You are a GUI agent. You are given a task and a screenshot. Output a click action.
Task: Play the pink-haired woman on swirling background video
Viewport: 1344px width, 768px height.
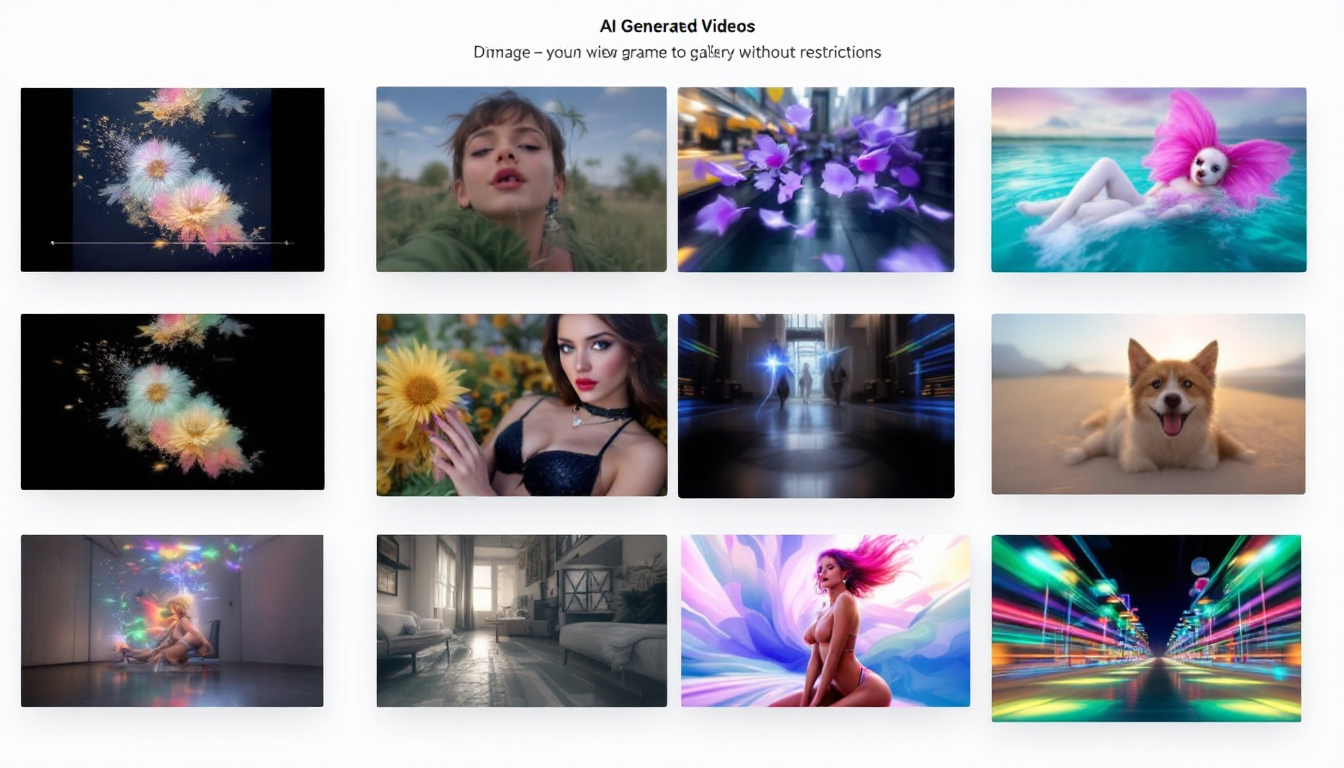[825, 620]
